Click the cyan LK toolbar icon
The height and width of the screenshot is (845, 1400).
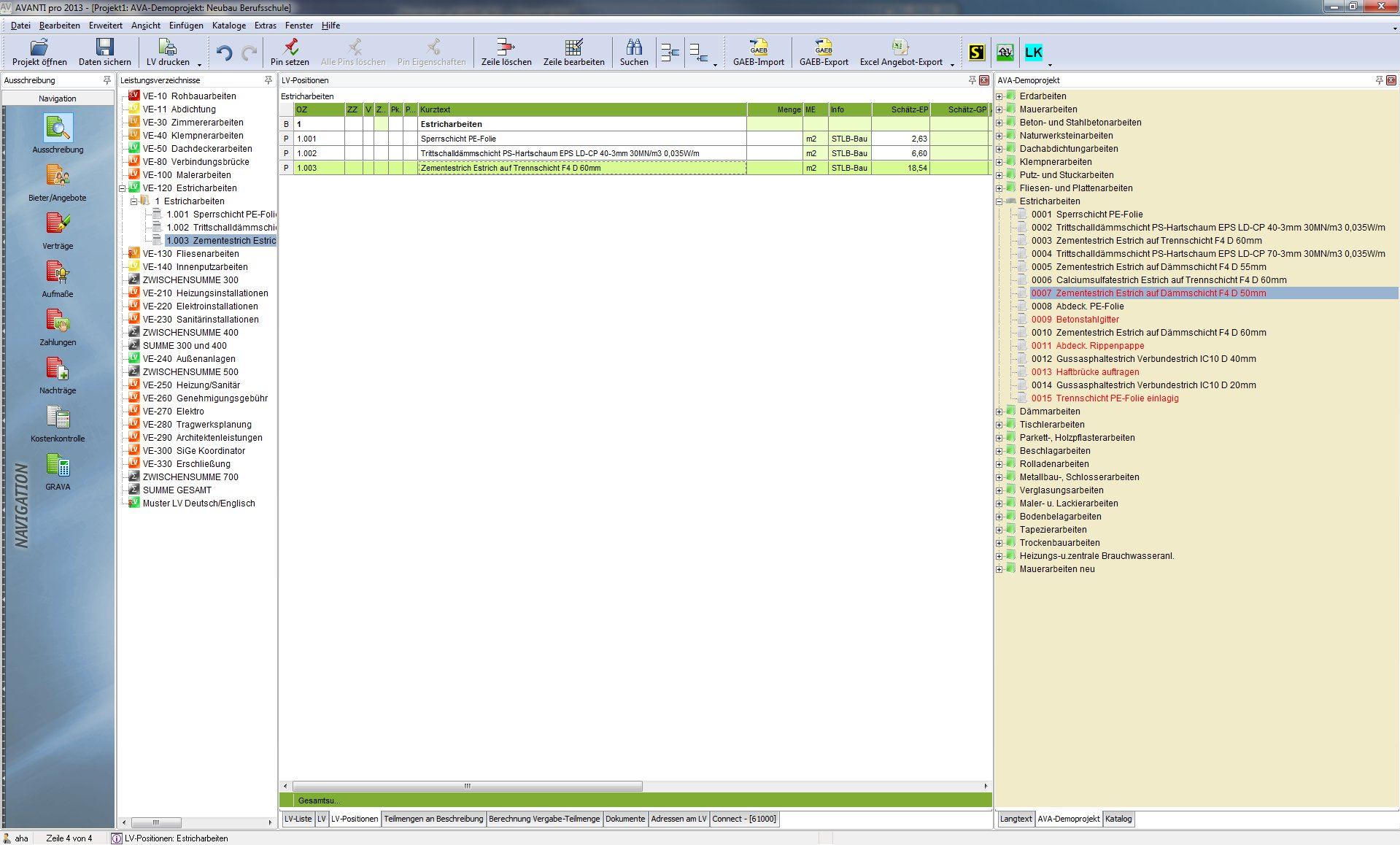click(x=1034, y=53)
